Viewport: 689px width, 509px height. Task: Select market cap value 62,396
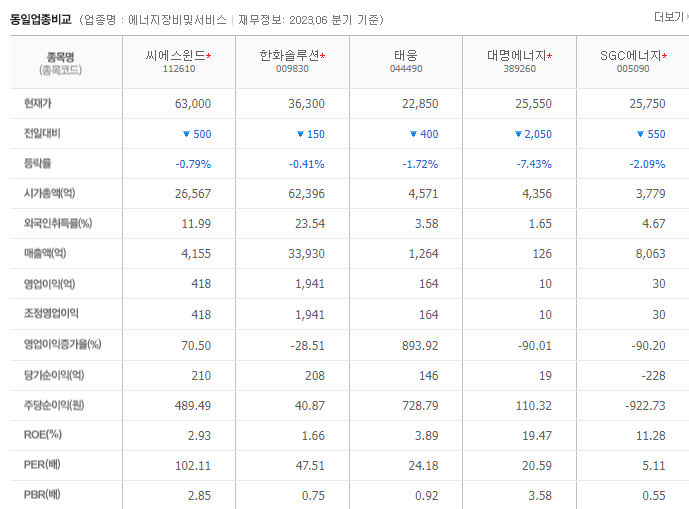point(306,194)
